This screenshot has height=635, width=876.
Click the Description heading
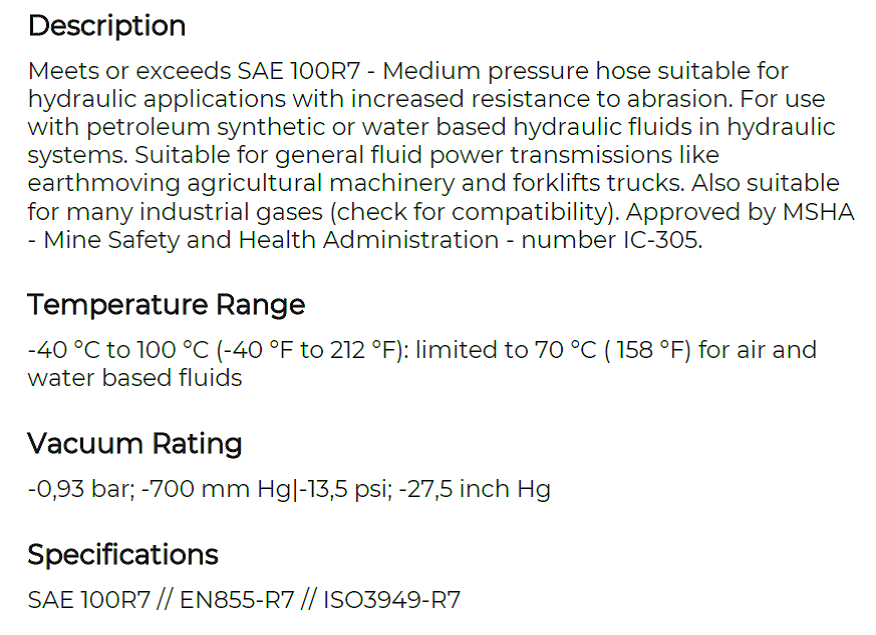107,27
